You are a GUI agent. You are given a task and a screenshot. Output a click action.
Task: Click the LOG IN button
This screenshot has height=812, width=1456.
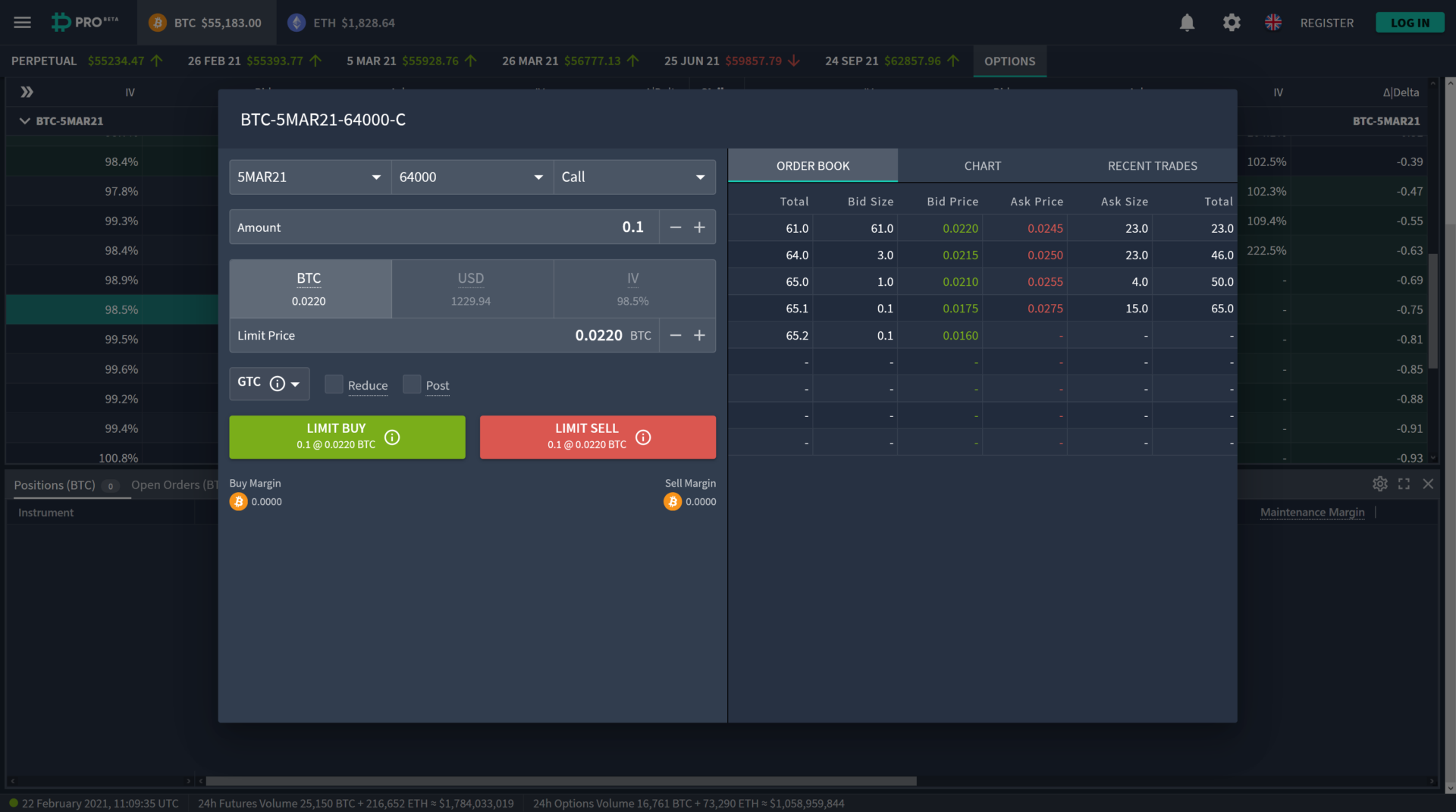point(1410,22)
